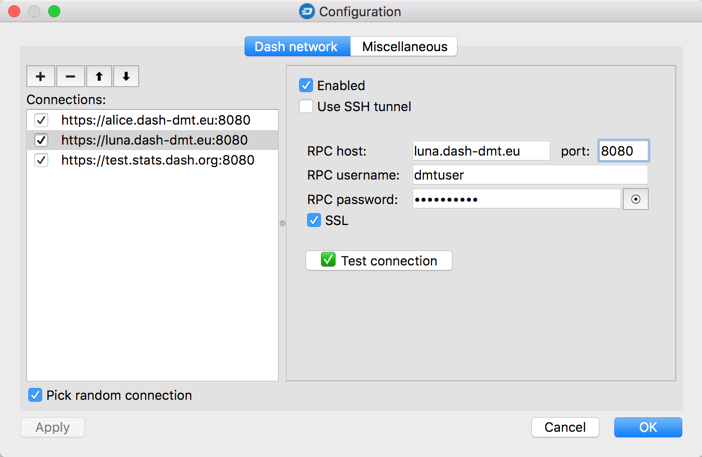Reveal RPC password with eye button
This screenshot has height=457, width=702.
pyautogui.click(x=636, y=199)
